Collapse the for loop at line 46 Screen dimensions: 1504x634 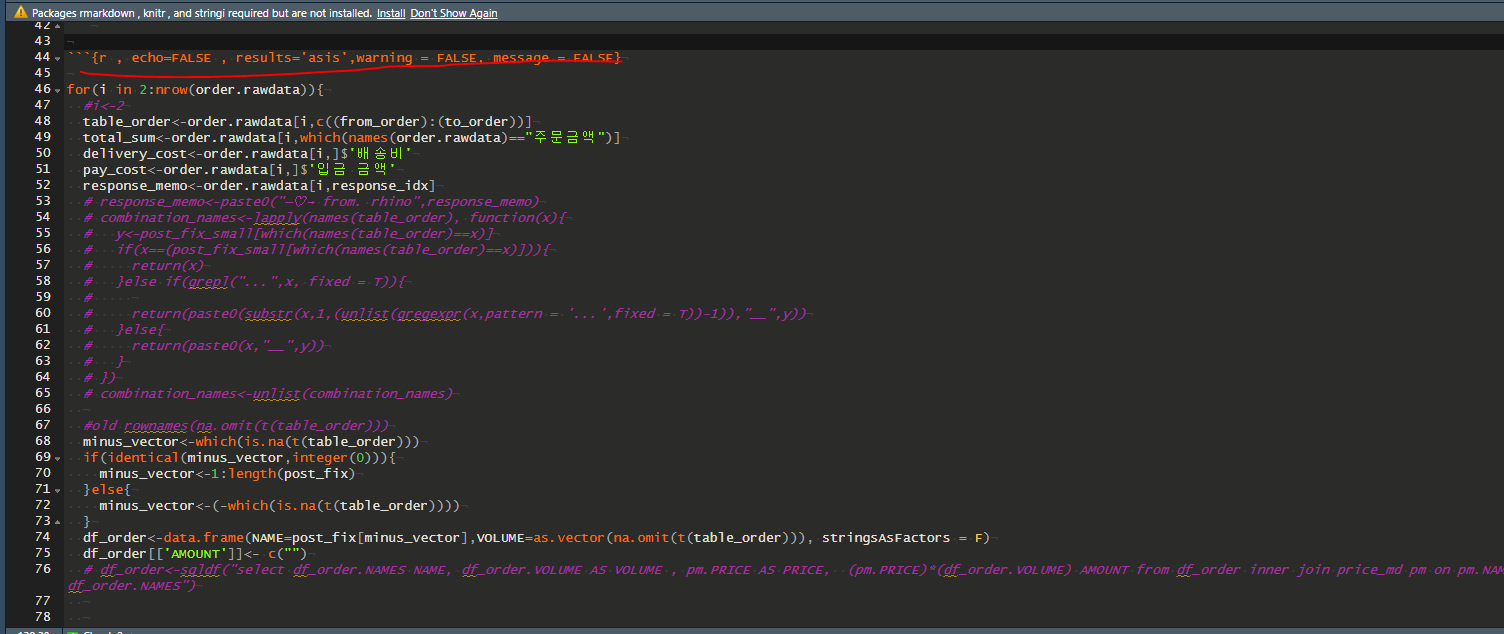point(57,90)
